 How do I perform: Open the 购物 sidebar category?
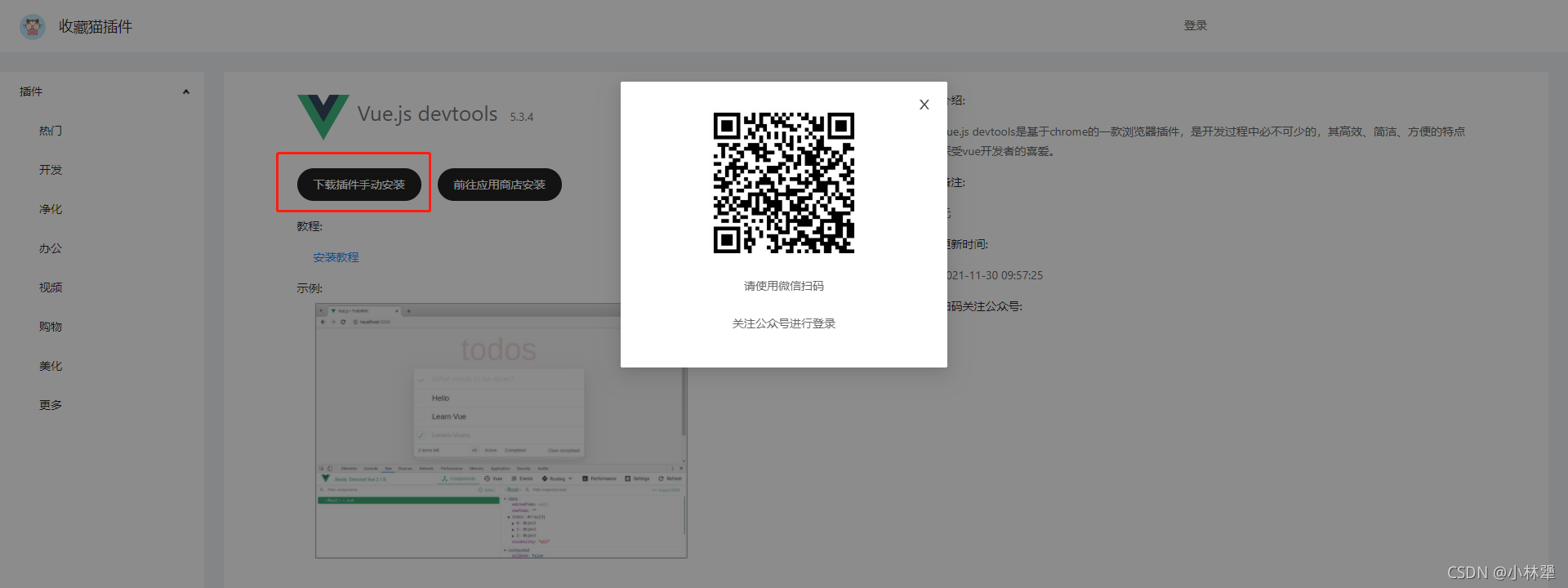tap(51, 327)
